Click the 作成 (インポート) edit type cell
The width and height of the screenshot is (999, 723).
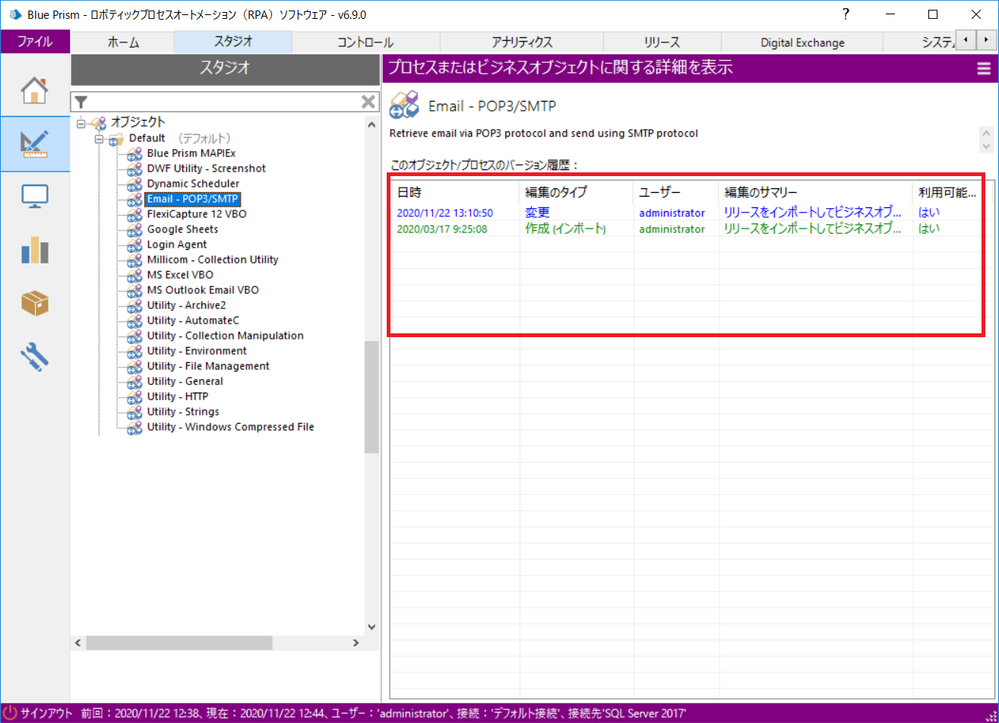click(565, 229)
